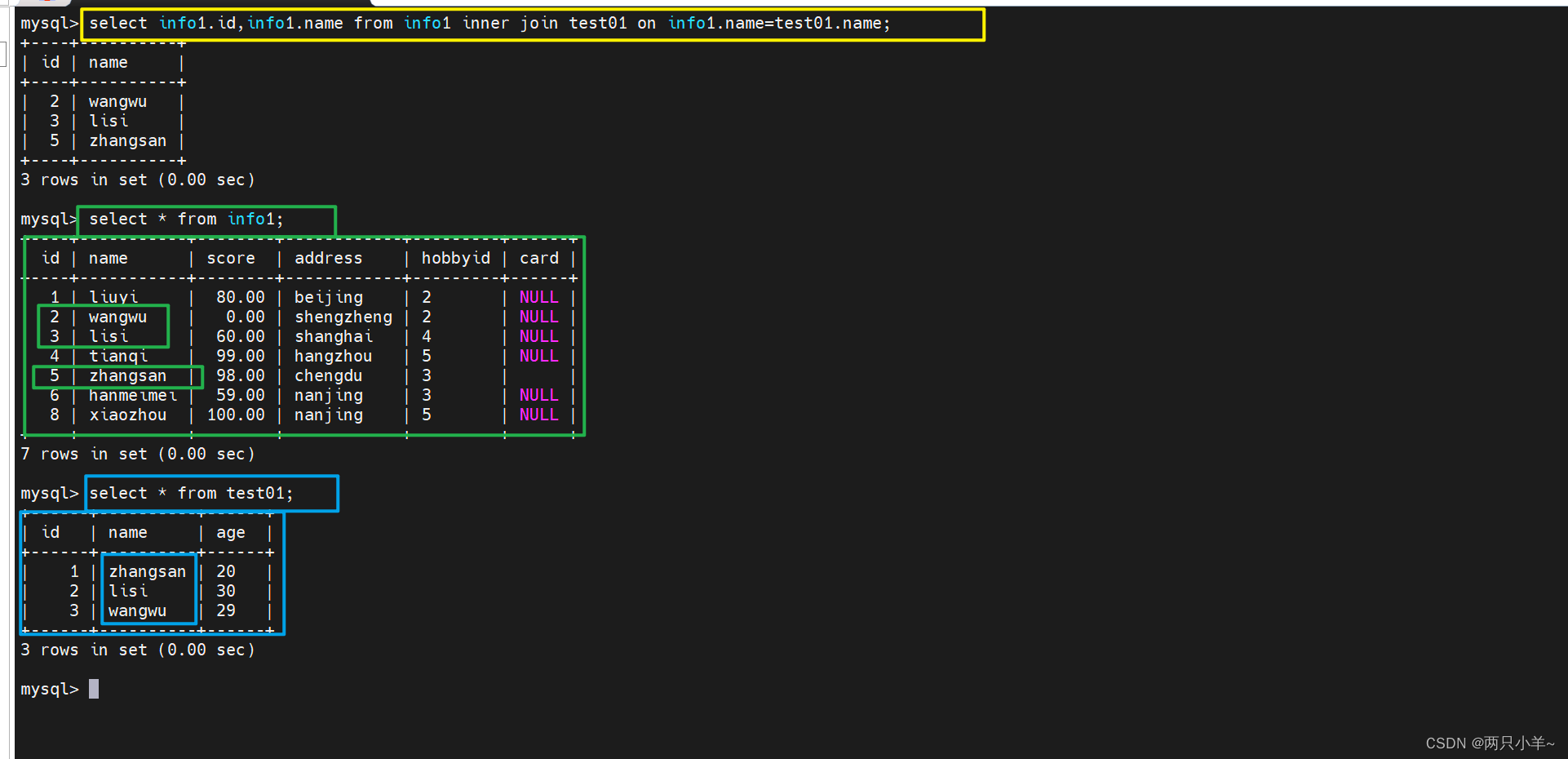Select 'hanmeimei' in the info1 table
This screenshot has height=759, width=1568.
tap(133, 396)
